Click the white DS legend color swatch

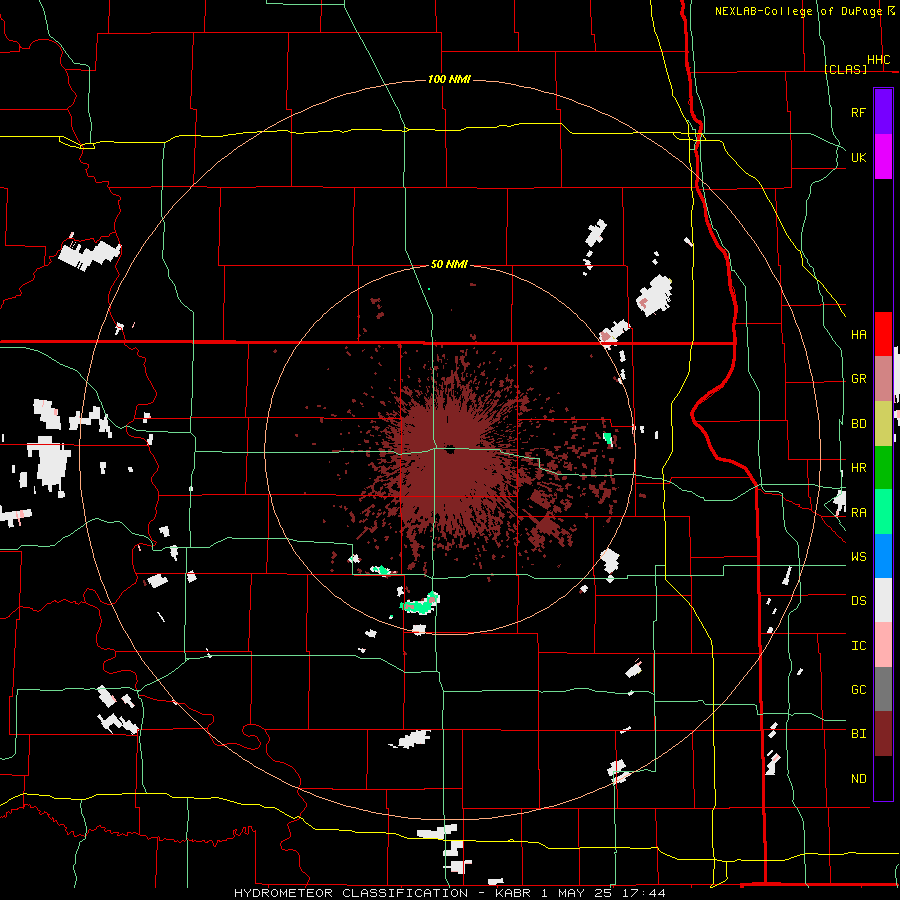[883, 600]
